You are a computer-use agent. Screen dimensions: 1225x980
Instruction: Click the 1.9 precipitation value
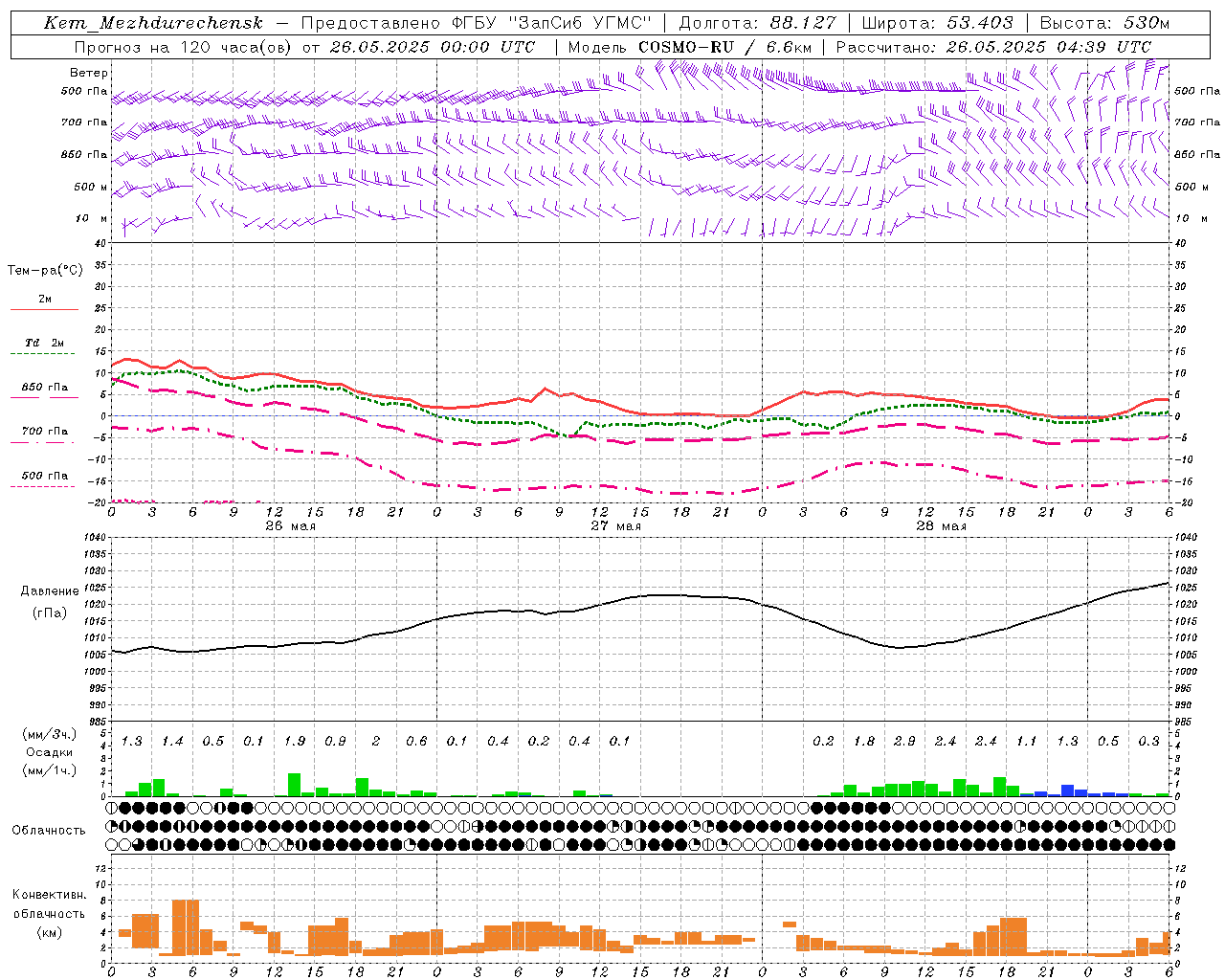coord(295,742)
